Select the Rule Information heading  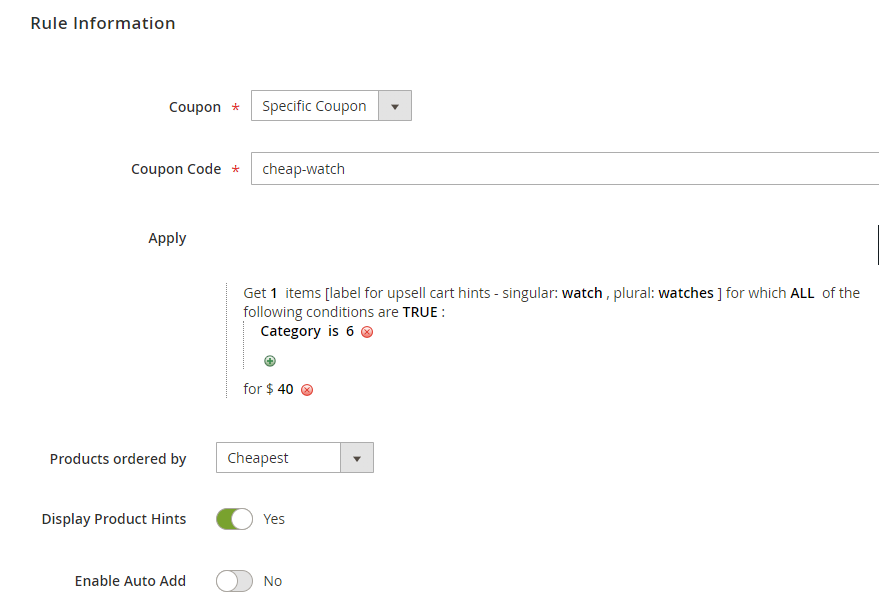pos(103,23)
